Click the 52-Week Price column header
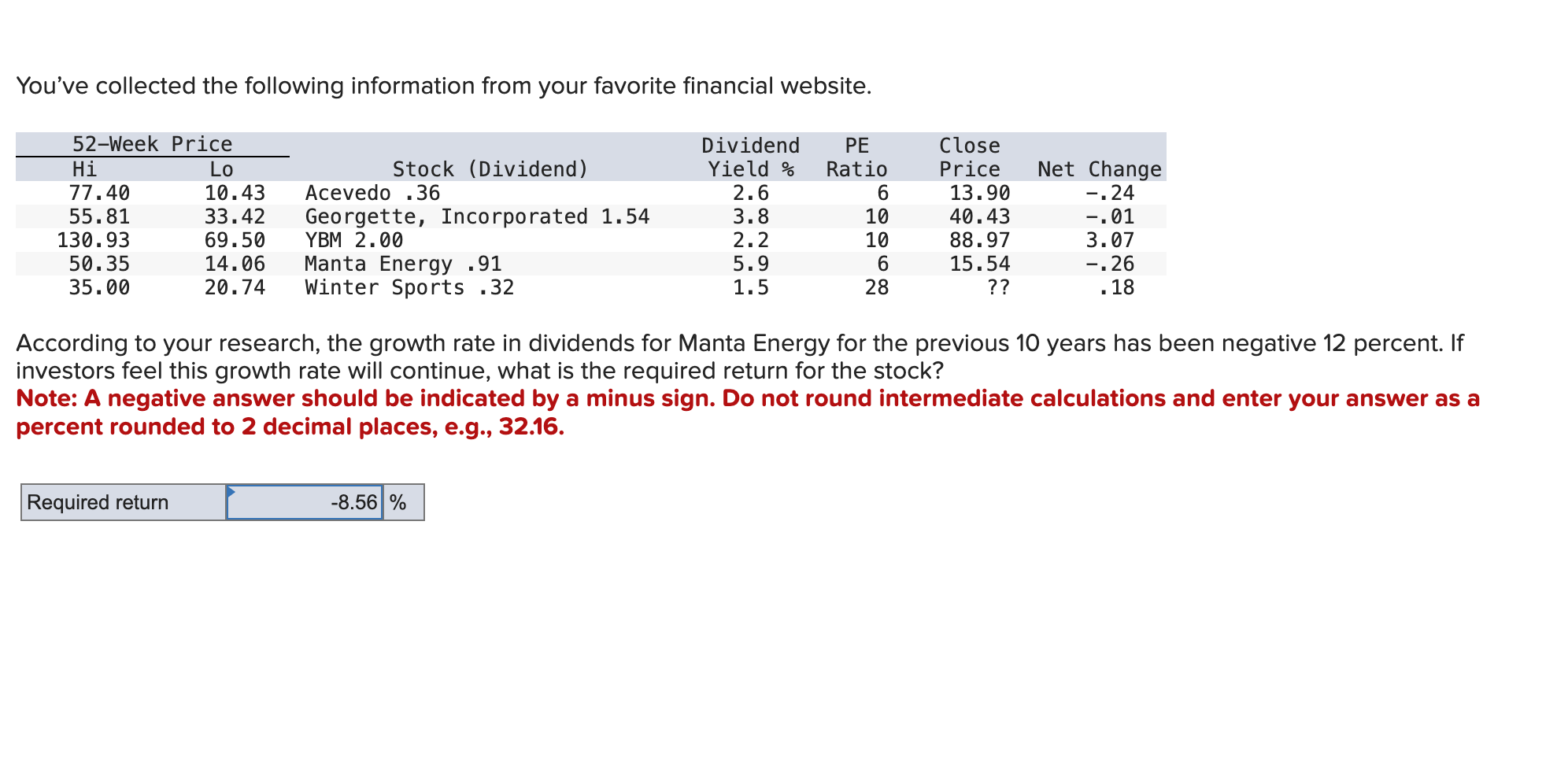 (151, 143)
